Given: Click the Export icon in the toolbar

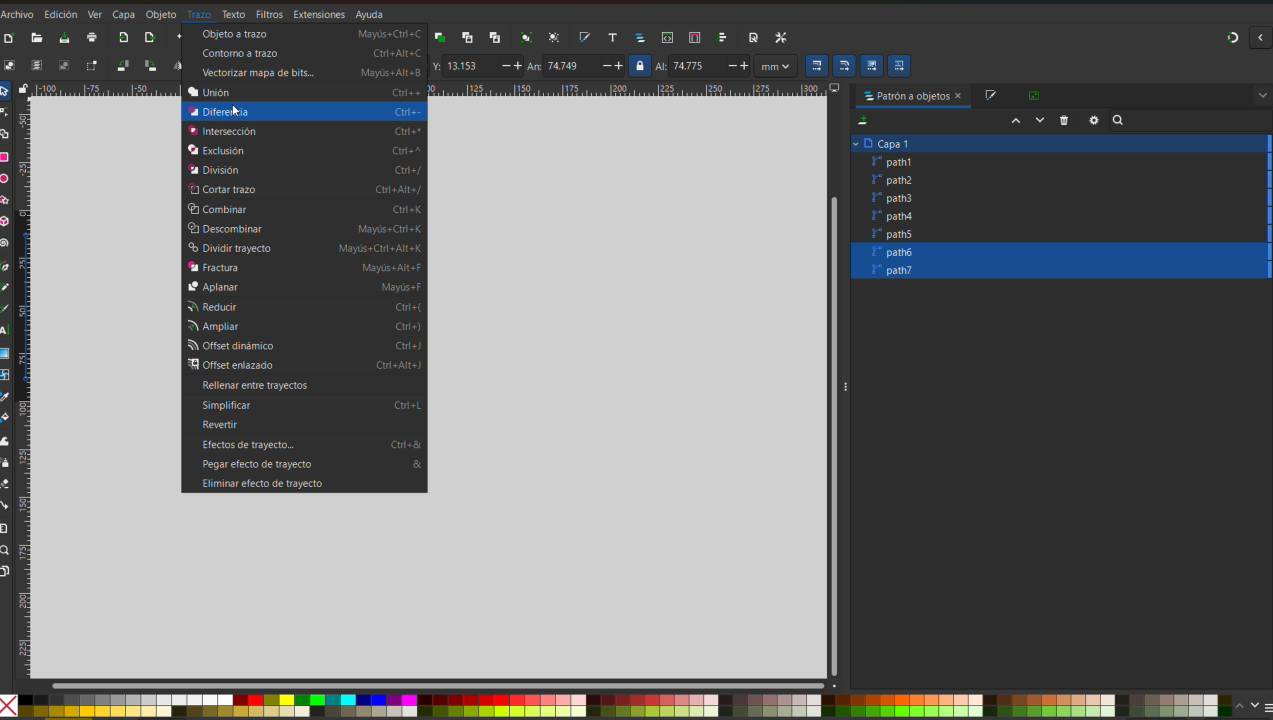Looking at the screenshot, I should point(150,38).
